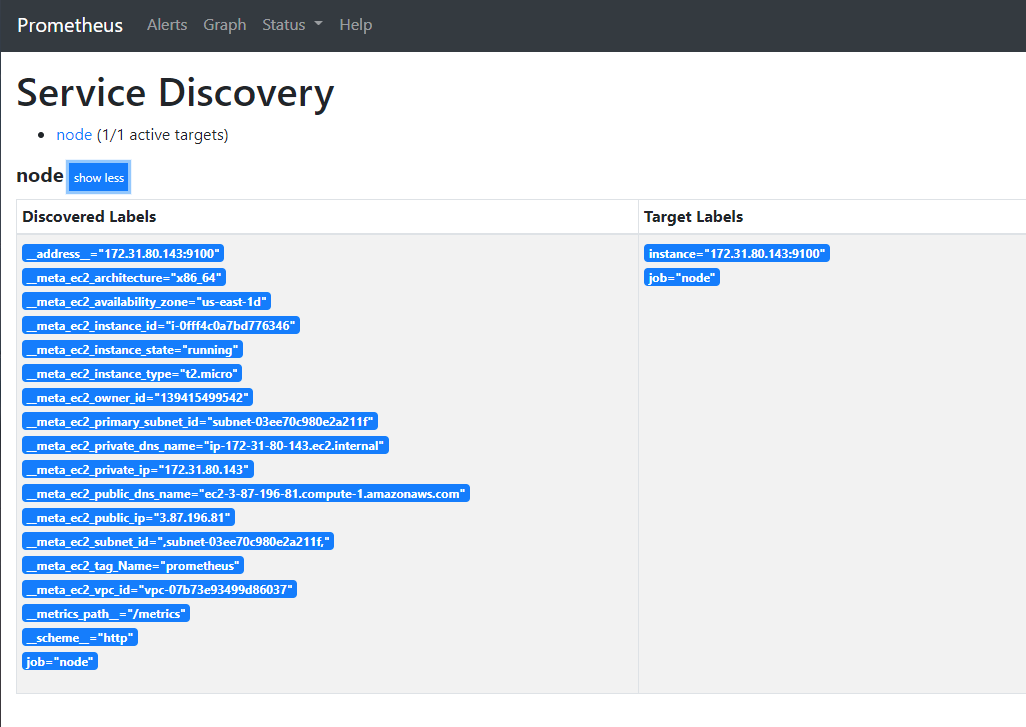Click the vpc_id label
This screenshot has height=727, width=1026.
tap(159, 590)
